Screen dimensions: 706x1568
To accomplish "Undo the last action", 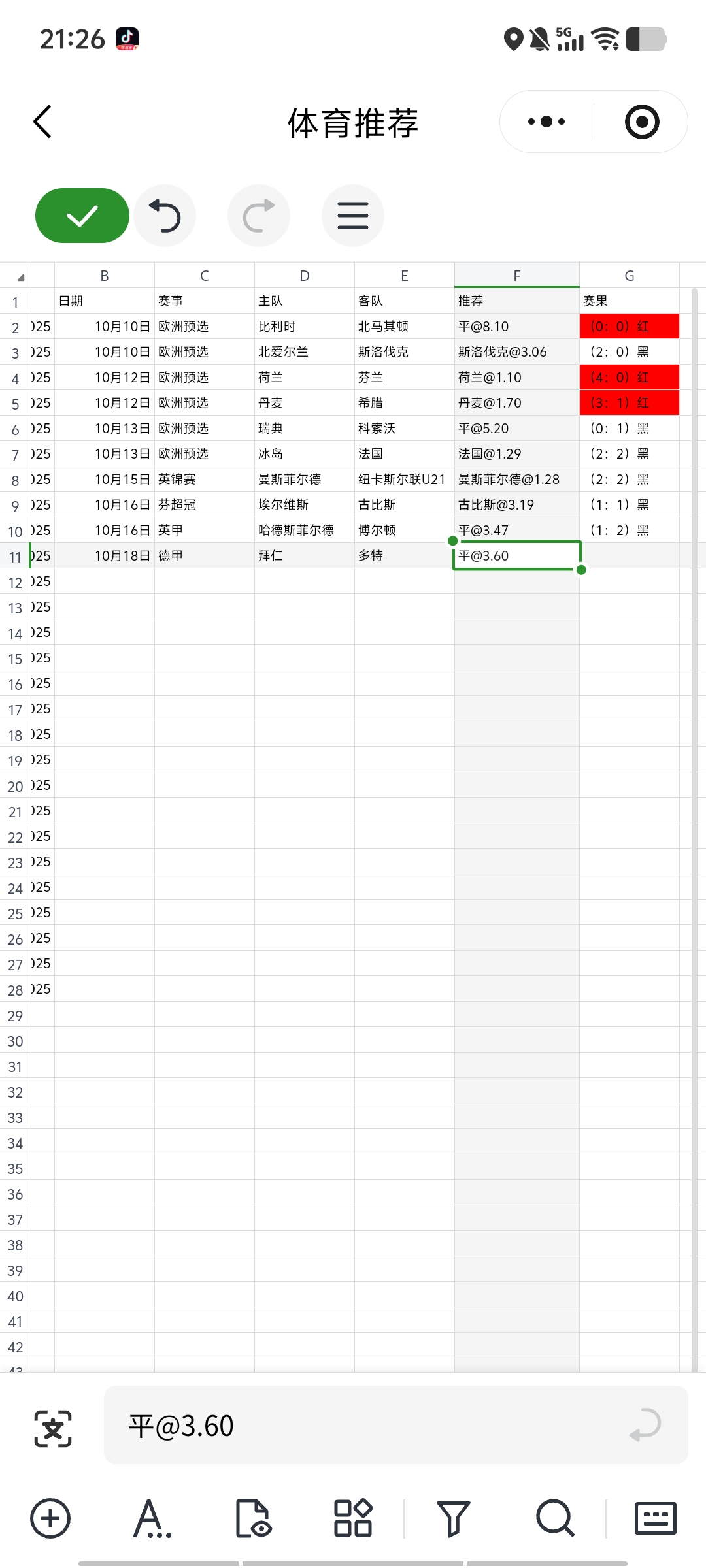I will (x=165, y=216).
